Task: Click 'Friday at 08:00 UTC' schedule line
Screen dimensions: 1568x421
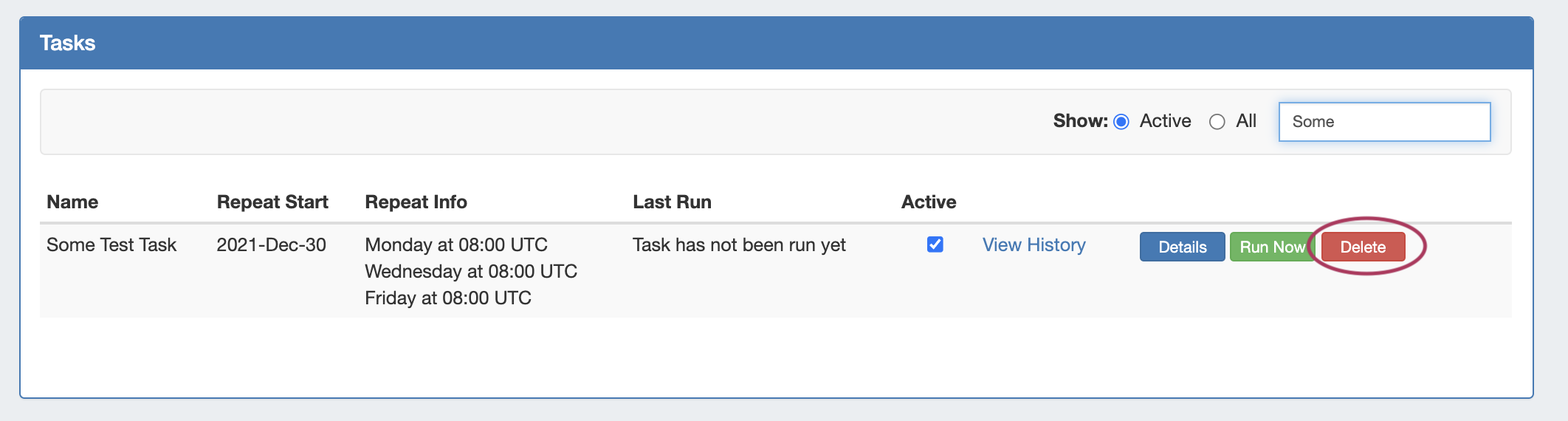Action: pyautogui.click(x=448, y=298)
